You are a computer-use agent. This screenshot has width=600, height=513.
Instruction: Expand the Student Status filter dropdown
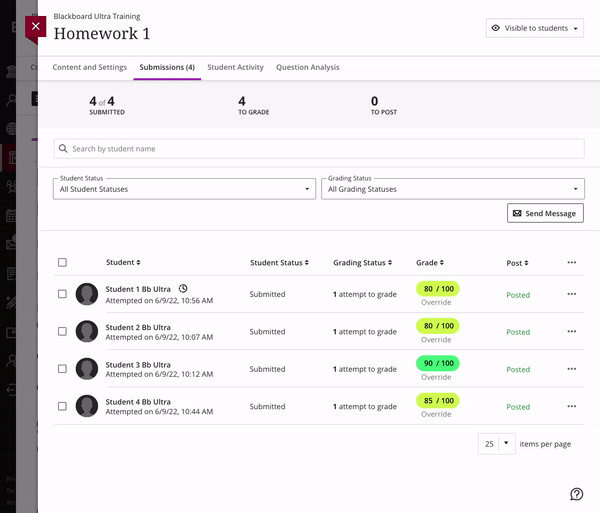(184, 189)
